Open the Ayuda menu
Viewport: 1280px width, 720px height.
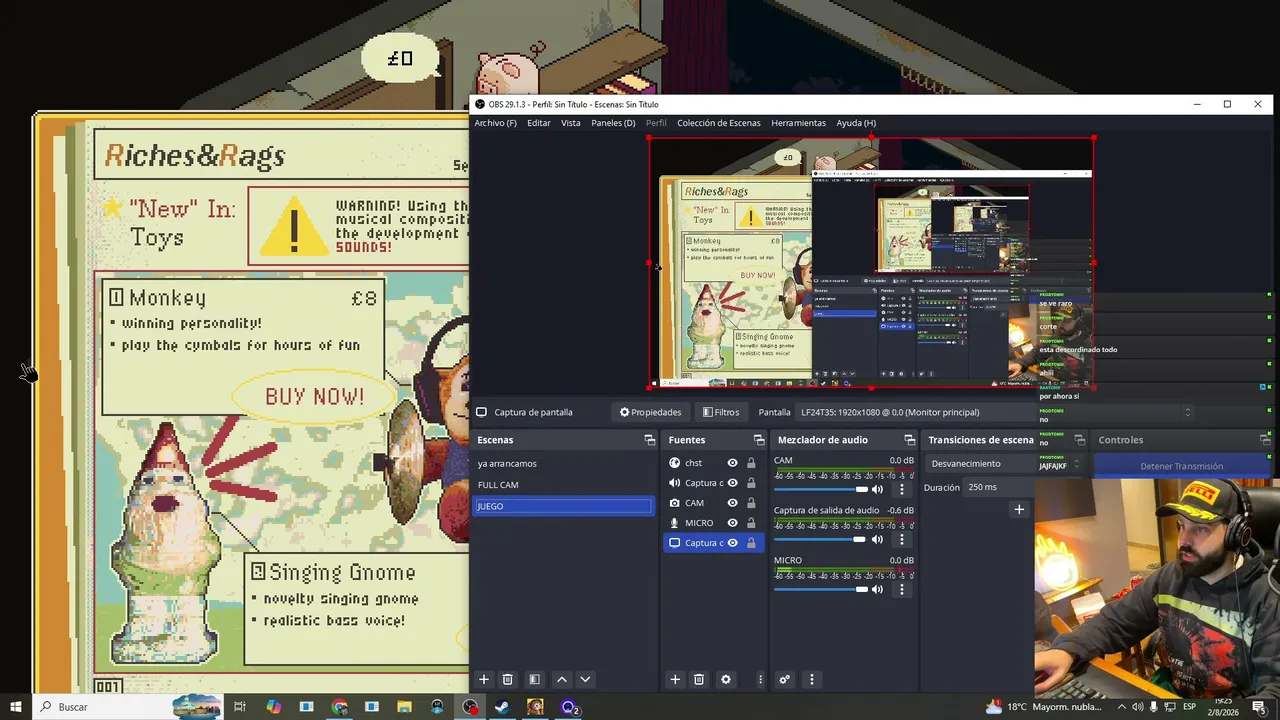(x=856, y=123)
